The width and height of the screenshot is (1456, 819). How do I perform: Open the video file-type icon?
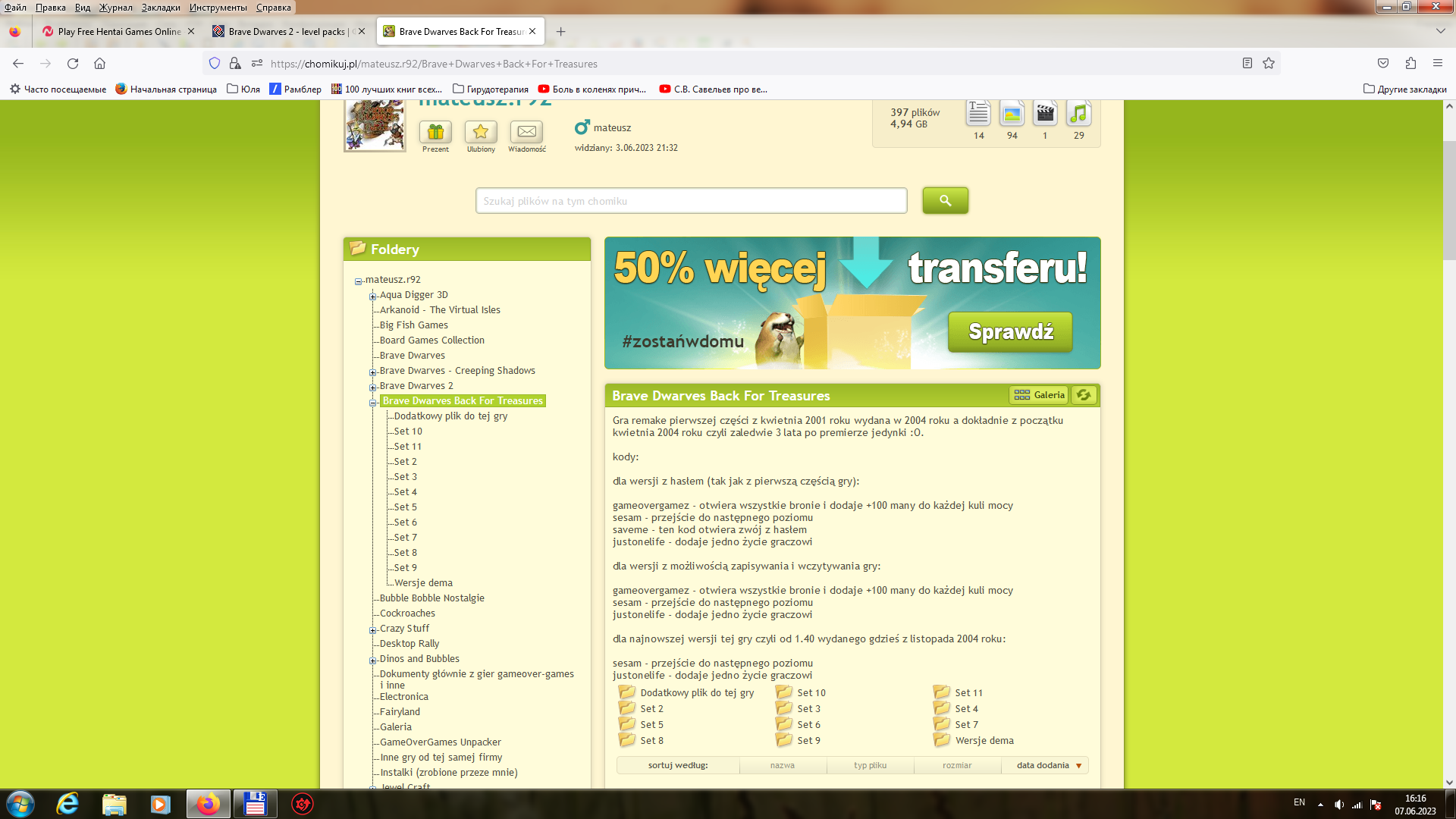(x=1045, y=114)
